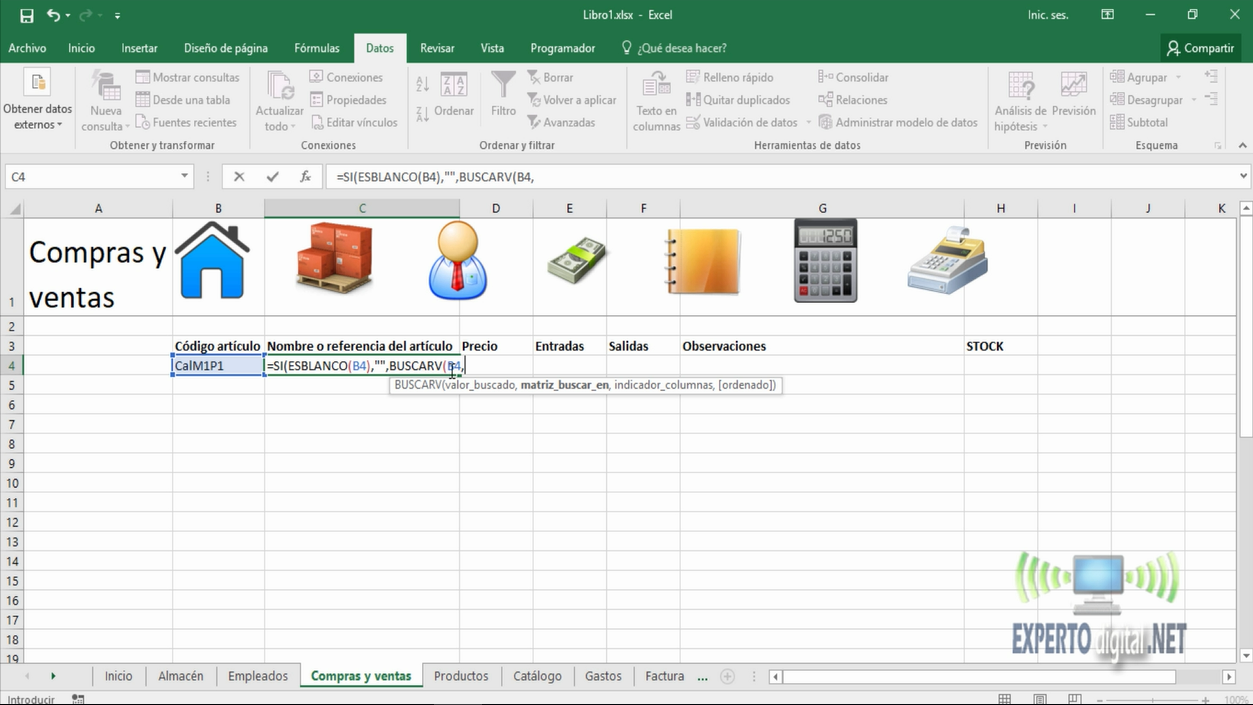
Task: Click the blue house image in the sheet
Action: [212, 261]
